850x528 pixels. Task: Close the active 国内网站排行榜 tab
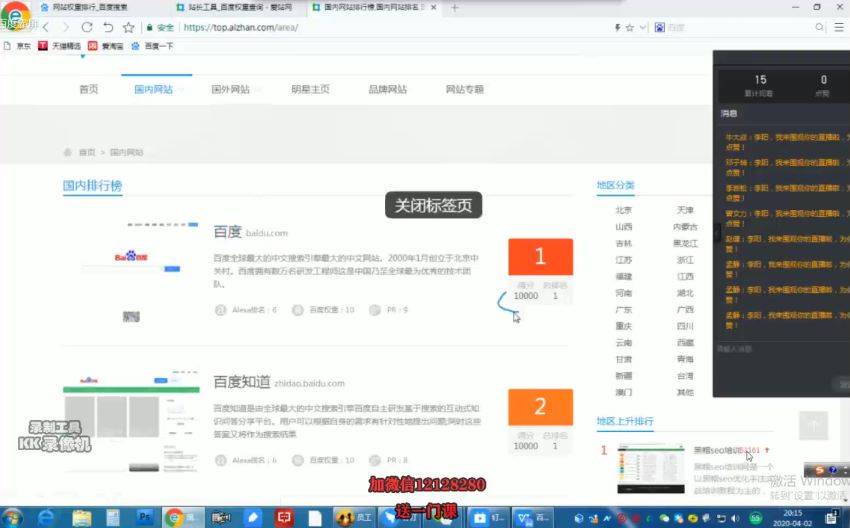[x=433, y=8]
